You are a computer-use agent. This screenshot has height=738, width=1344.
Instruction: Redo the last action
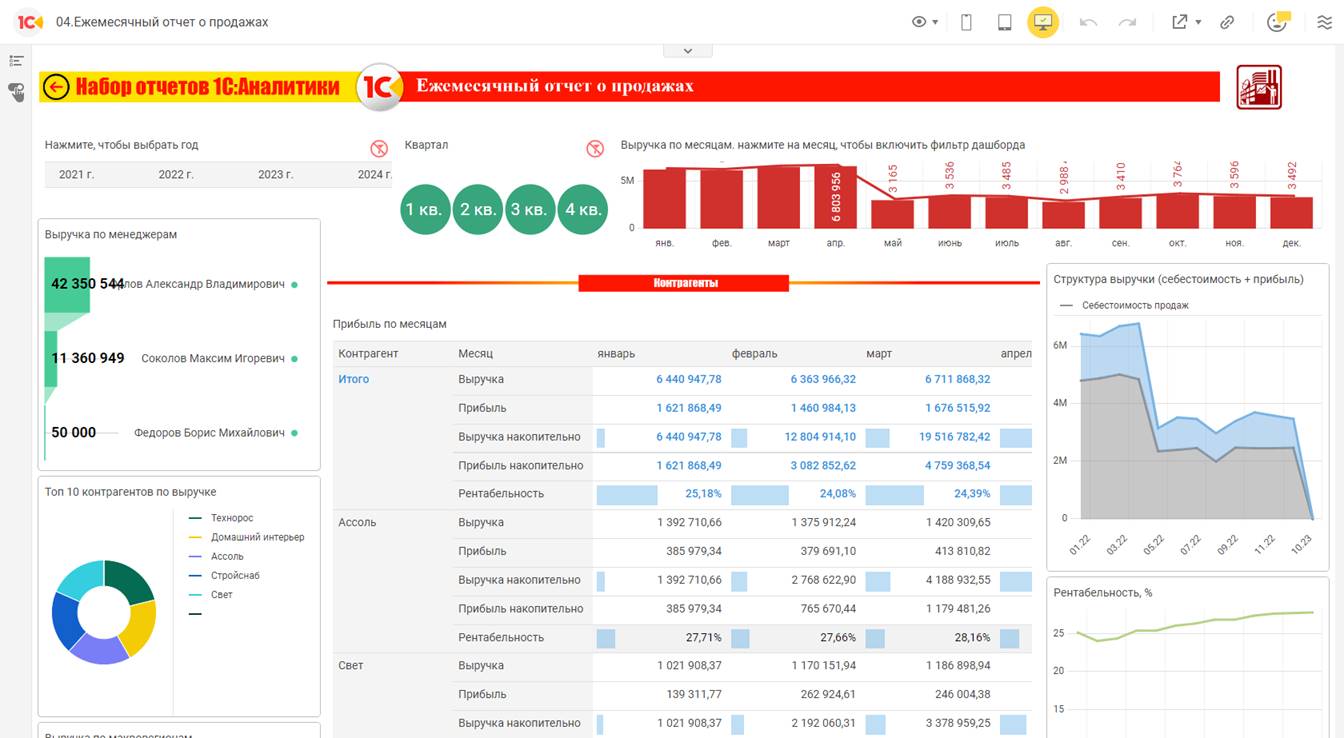pyautogui.click(x=1127, y=22)
